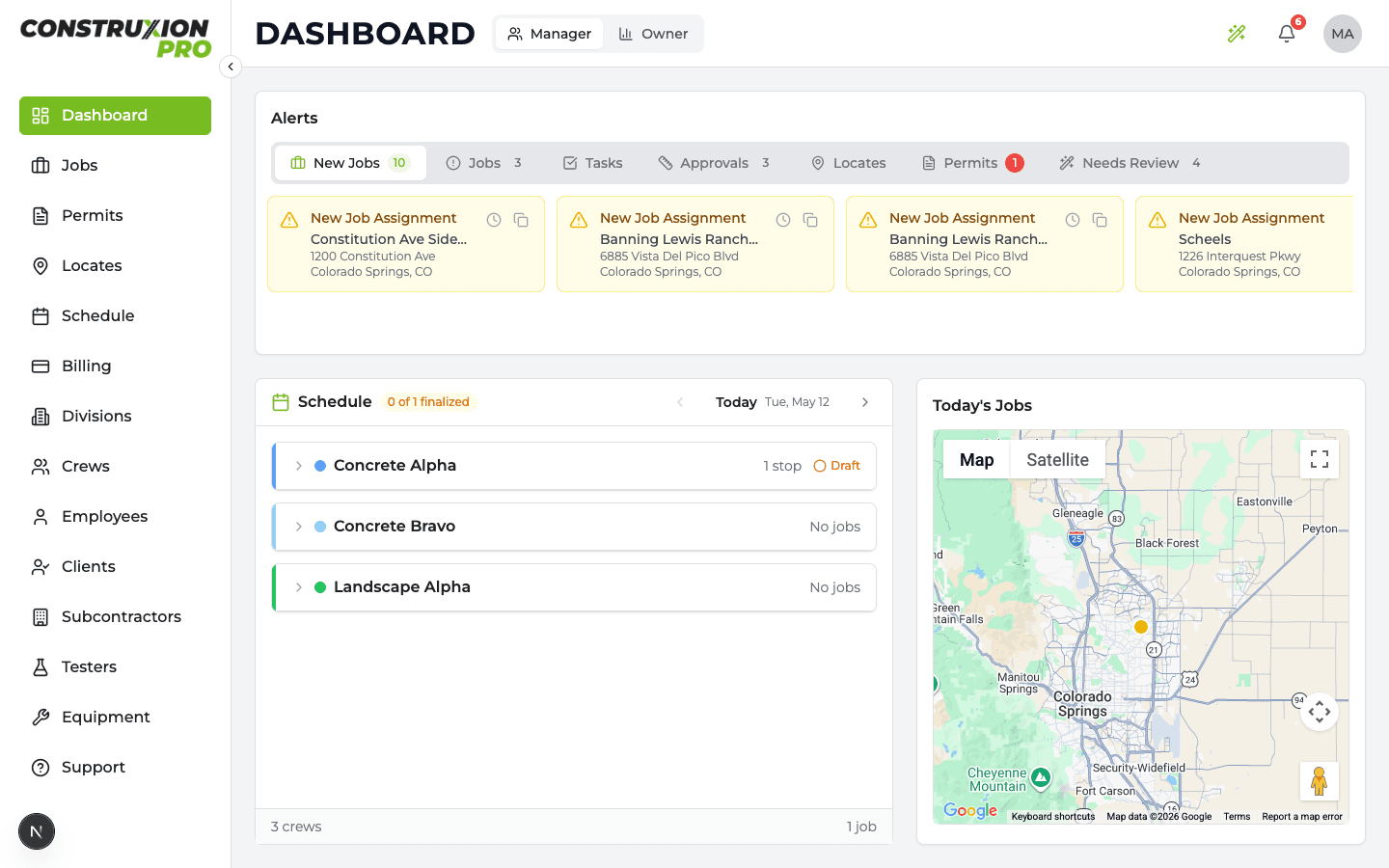Snooze the Constitution Ave Side alert clock icon
1389x868 pixels.
pyautogui.click(x=494, y=220)
